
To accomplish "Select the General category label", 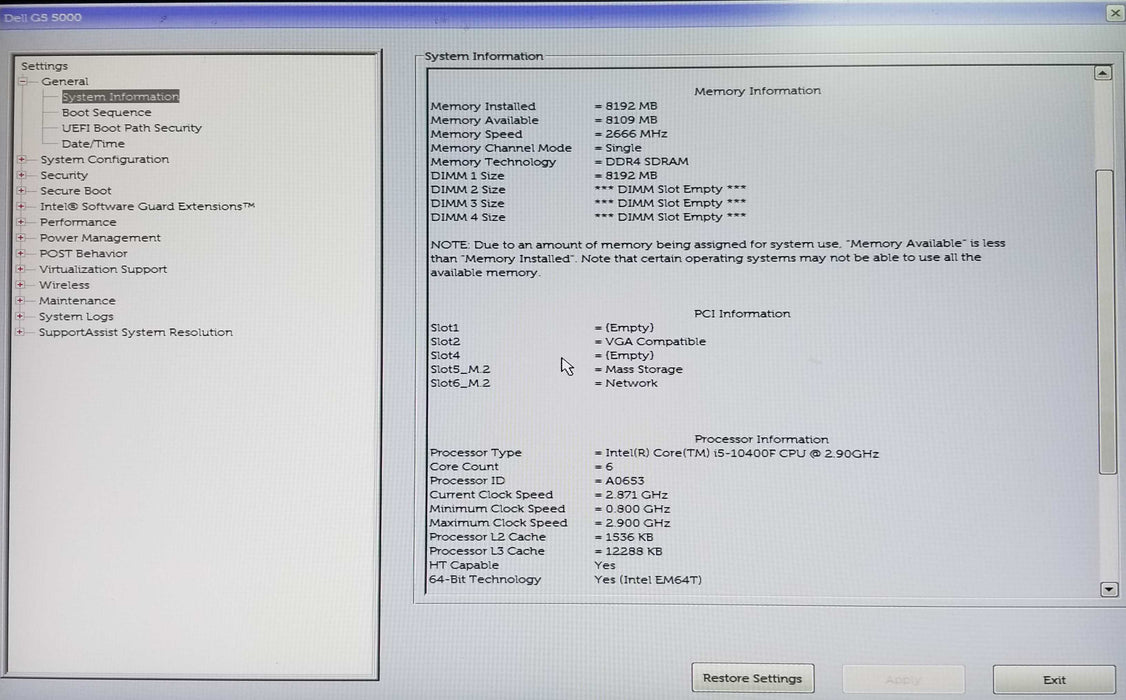I will coord(65,81).
